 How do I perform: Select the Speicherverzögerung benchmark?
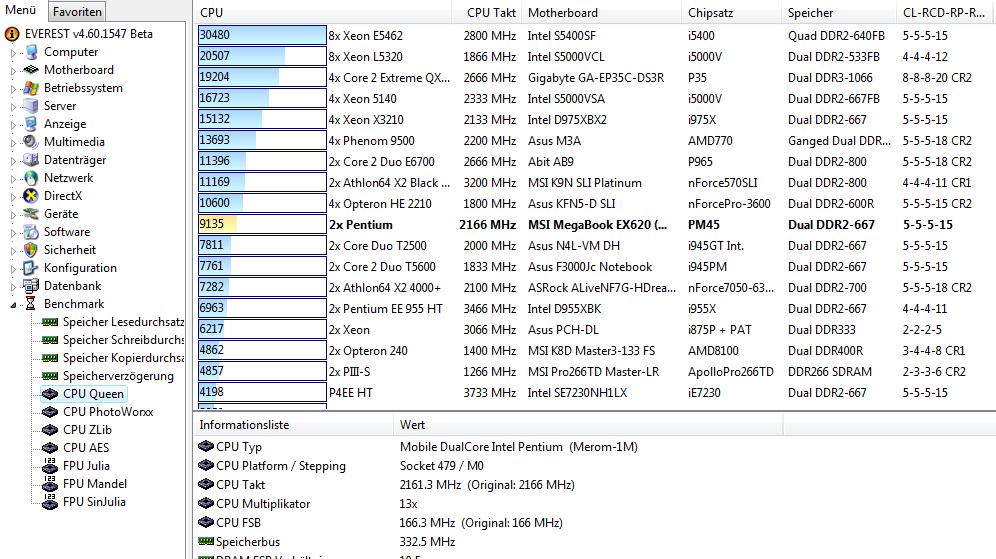(118, 376)
